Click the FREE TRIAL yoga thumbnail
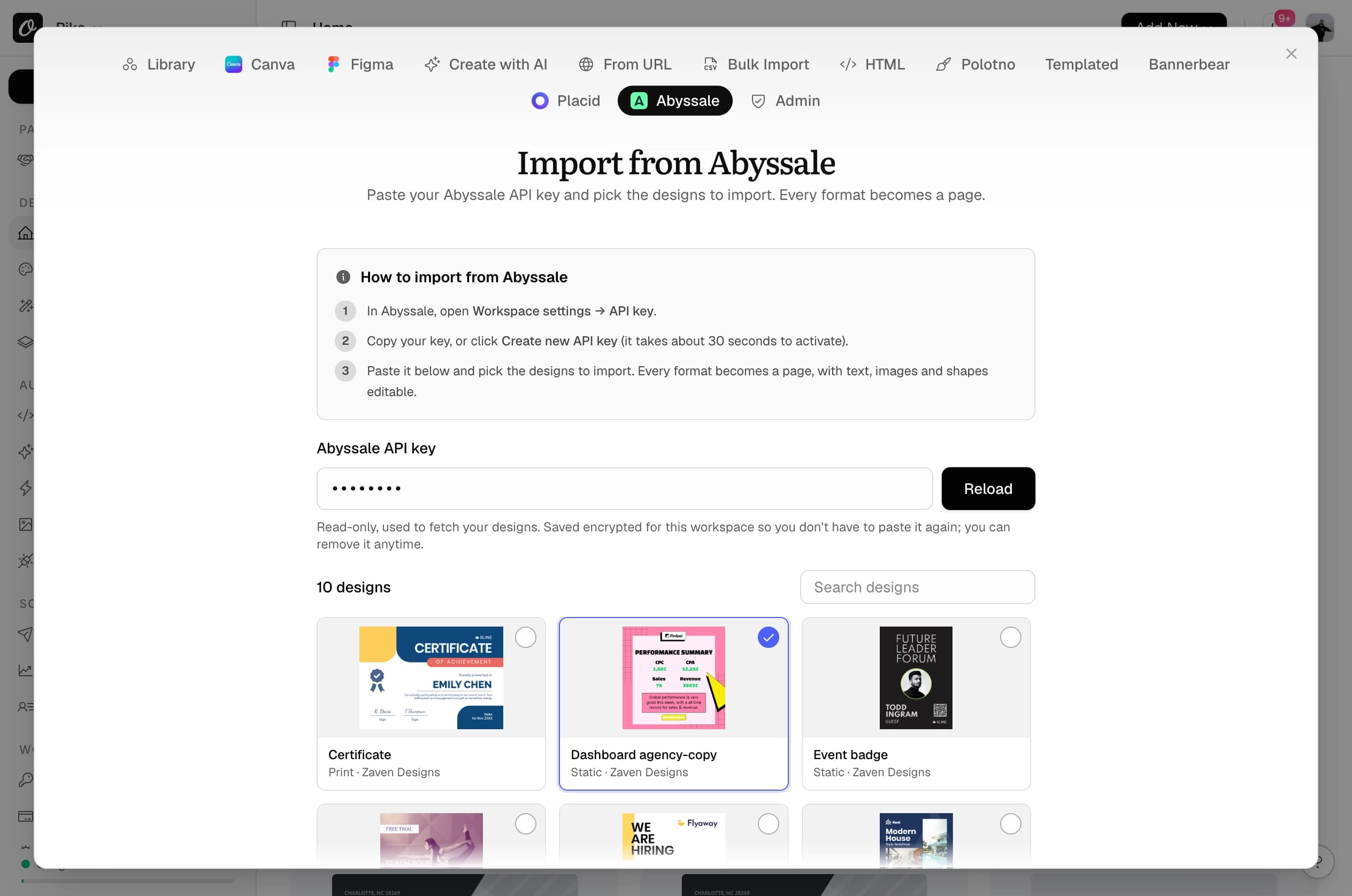 (x=431, y=840)
